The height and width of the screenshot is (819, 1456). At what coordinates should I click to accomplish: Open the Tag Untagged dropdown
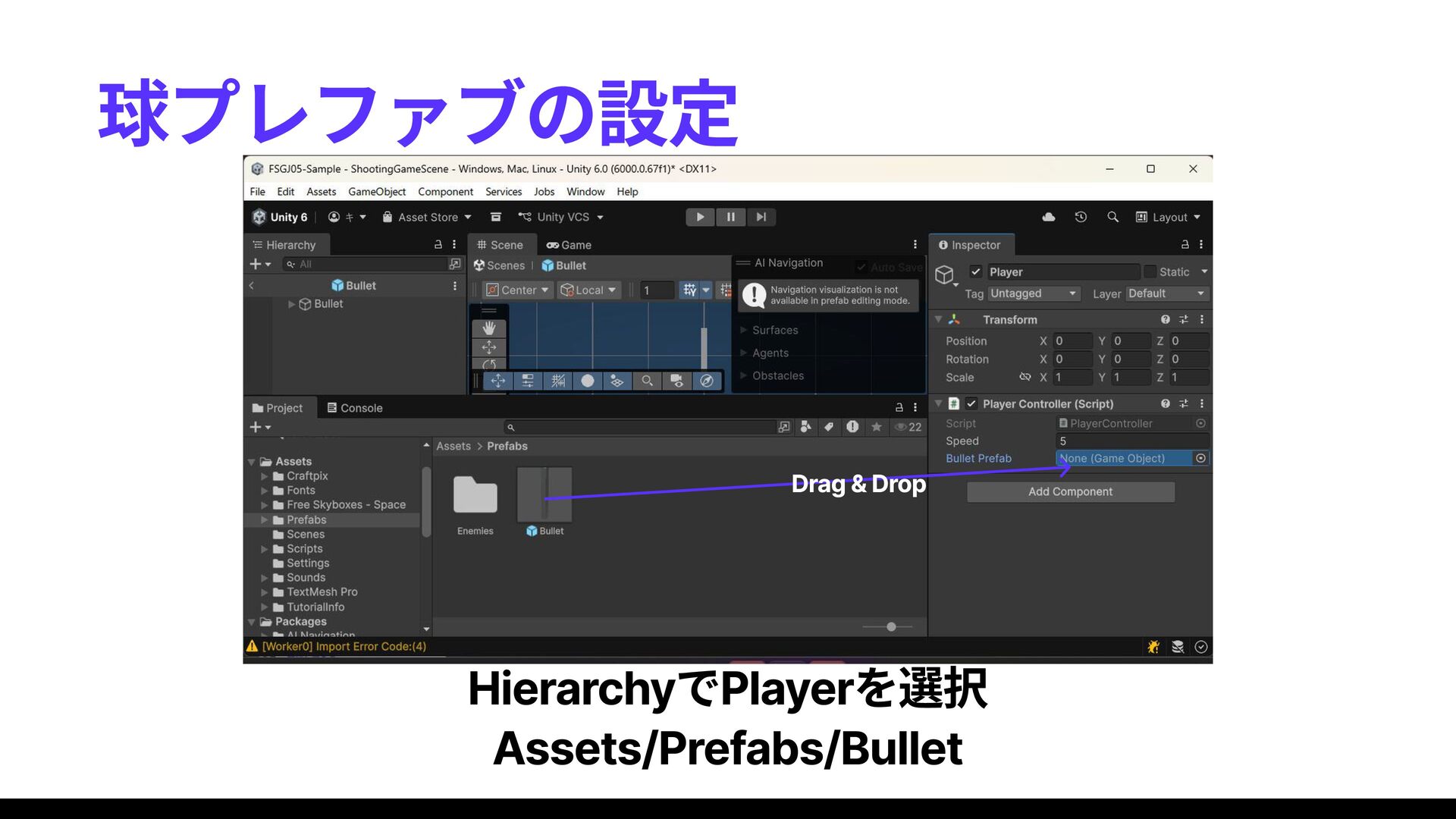[1033, 293]
